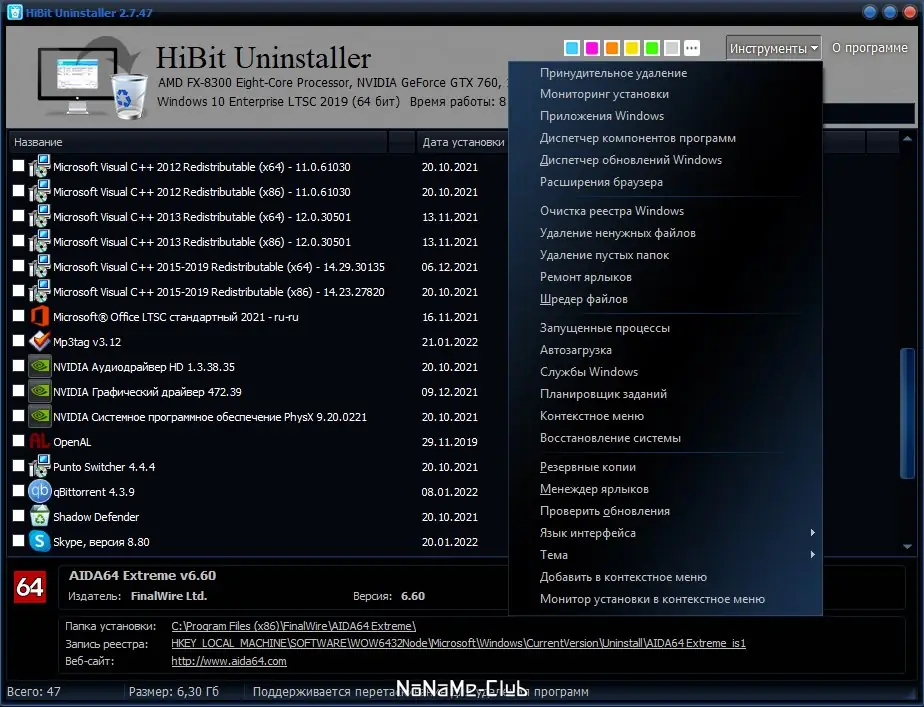Click the scrollbar down arrow

pos(908,547)
